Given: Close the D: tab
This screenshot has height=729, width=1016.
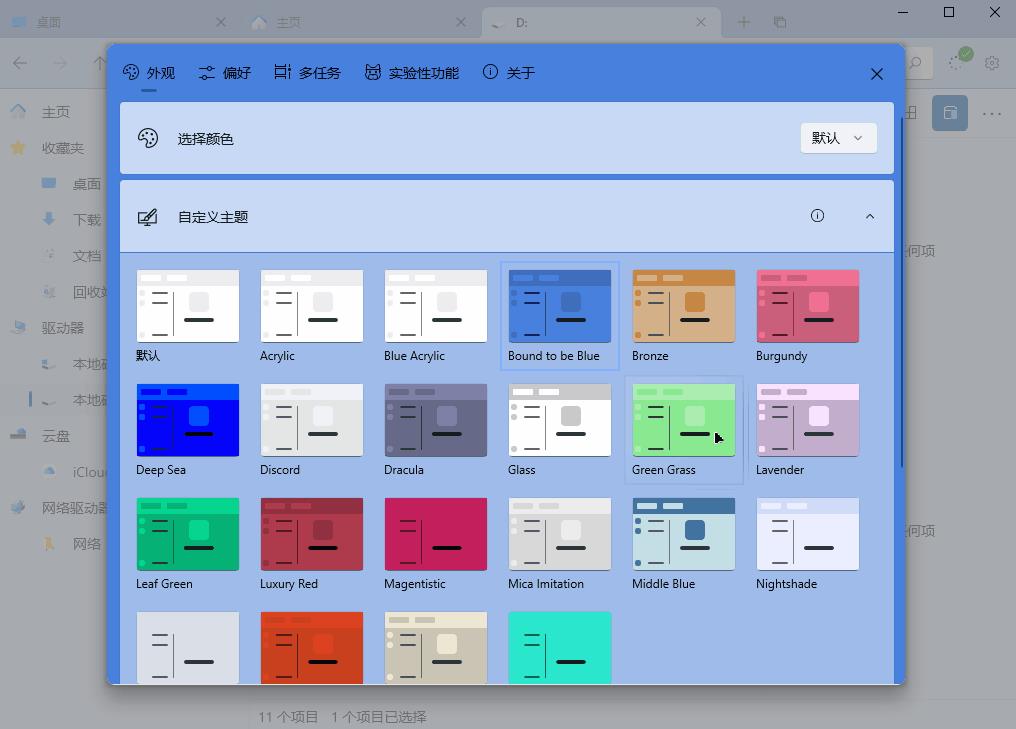Looking at the screenshot, I should [702, 22].
